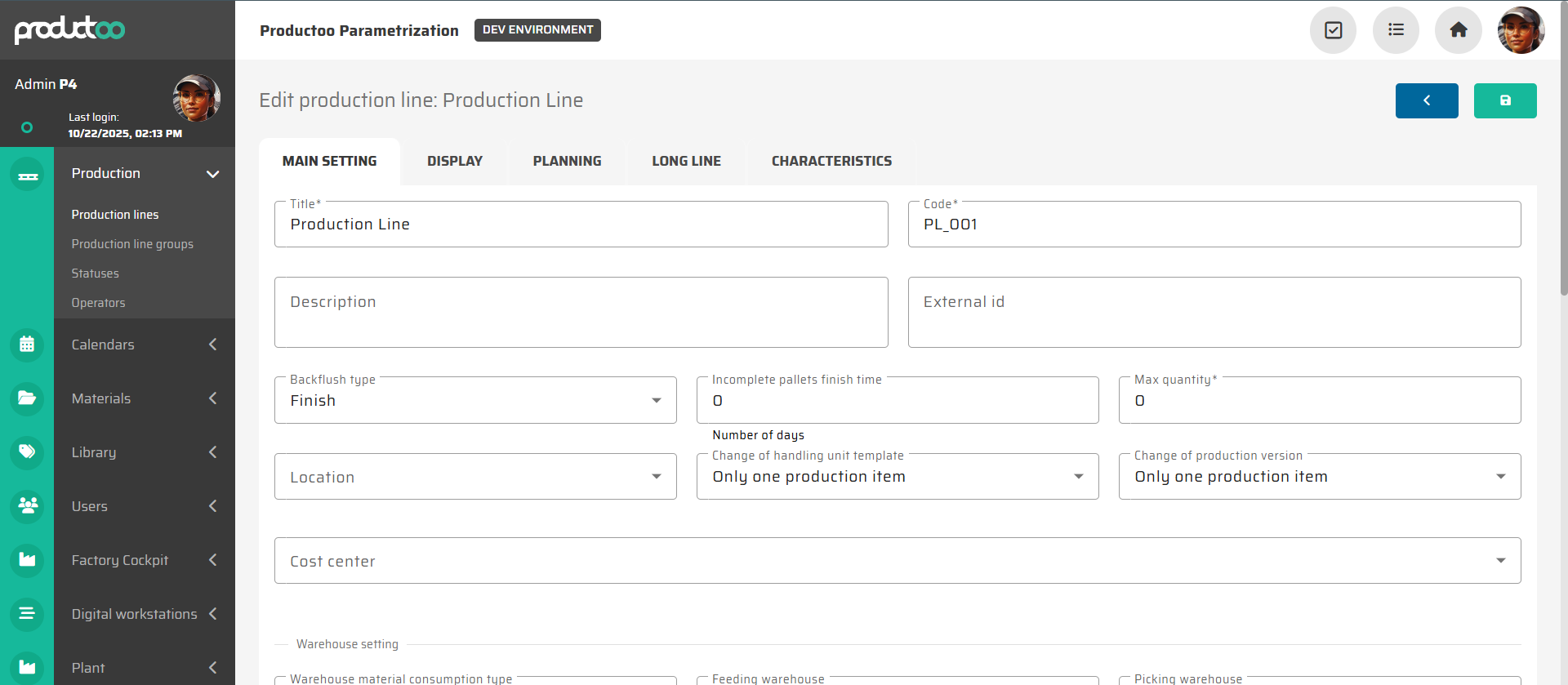Click the green save disk button
This screenshot has height=685, width=1568.
click(x=1504, y=100)
